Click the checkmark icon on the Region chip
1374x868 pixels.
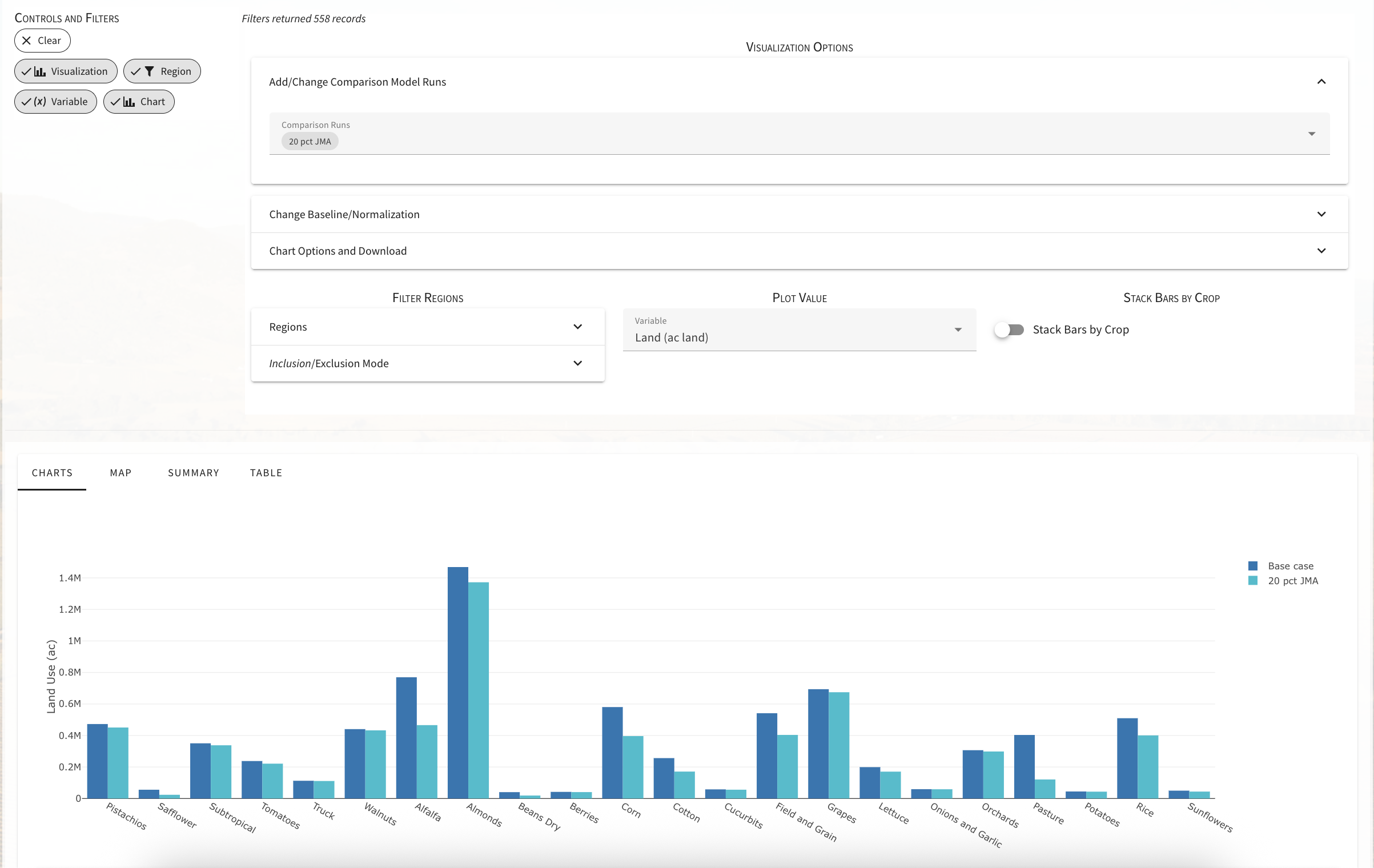136,71
